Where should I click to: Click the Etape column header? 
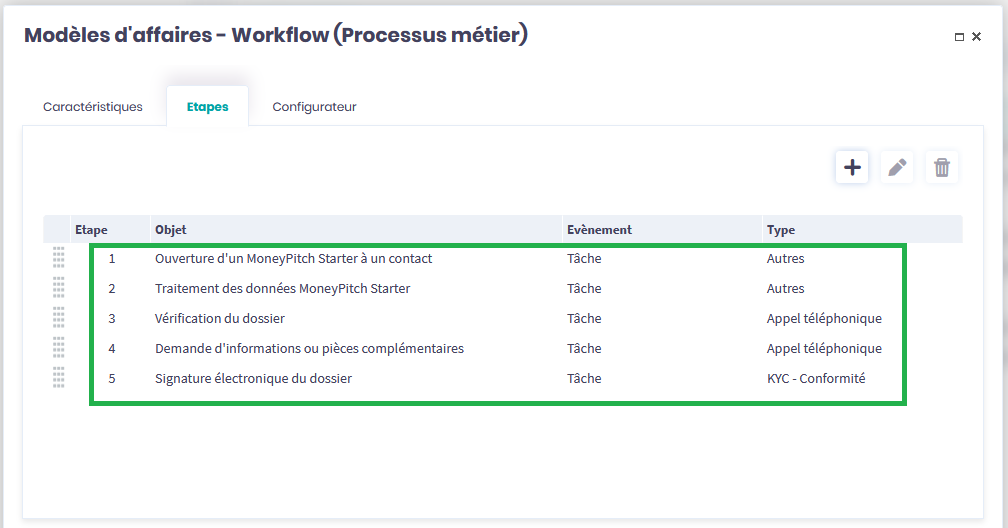tap(91, 230)
